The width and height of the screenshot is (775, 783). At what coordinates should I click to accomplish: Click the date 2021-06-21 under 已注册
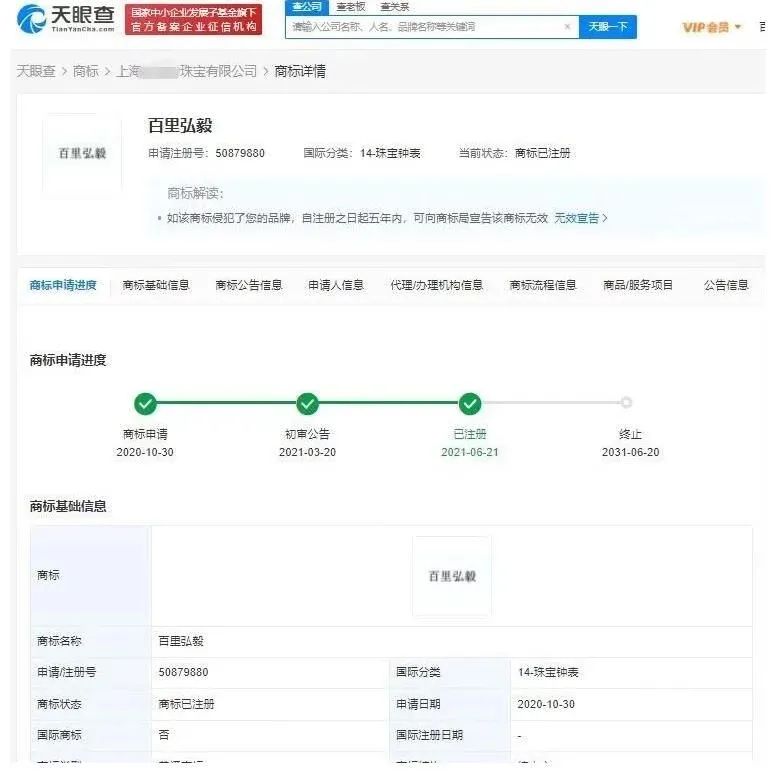470,452
